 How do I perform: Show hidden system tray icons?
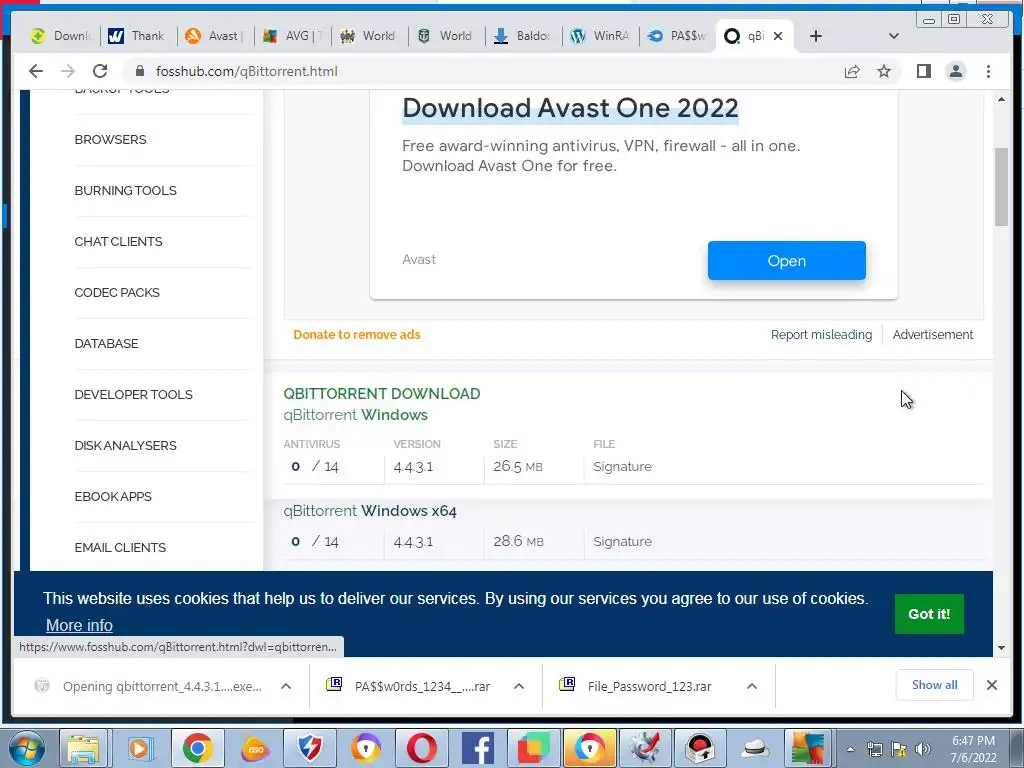tap(850, 749)
